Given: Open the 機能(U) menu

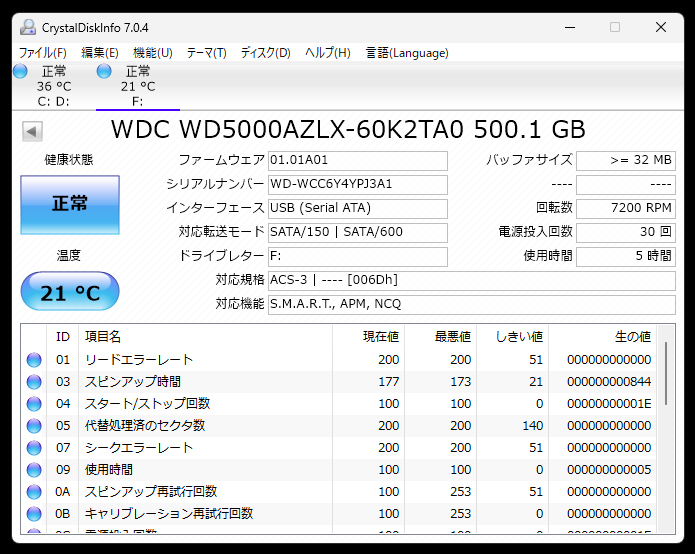Looking at the screenshot, I should pos(152,53).
